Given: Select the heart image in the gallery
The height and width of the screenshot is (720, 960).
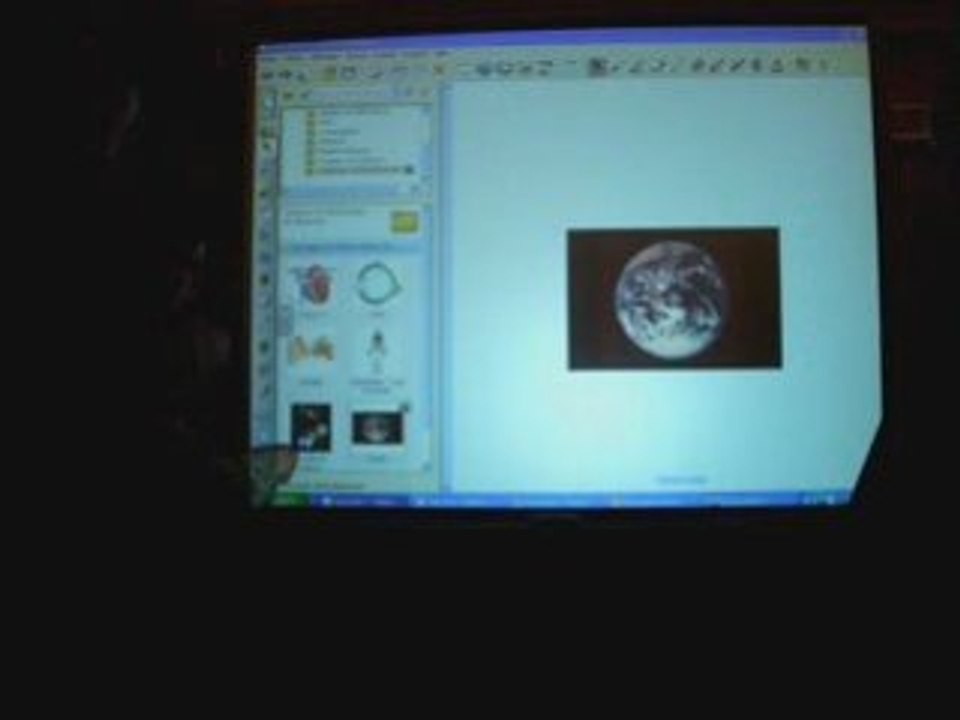Looking at the screenshot, I should pos(313,284).
